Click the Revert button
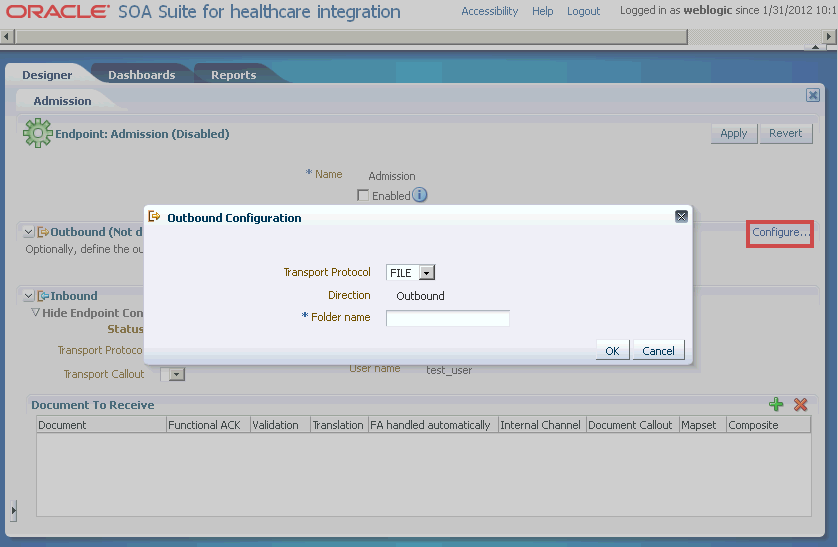Screen dimensions: 838x547 [786, 134]
